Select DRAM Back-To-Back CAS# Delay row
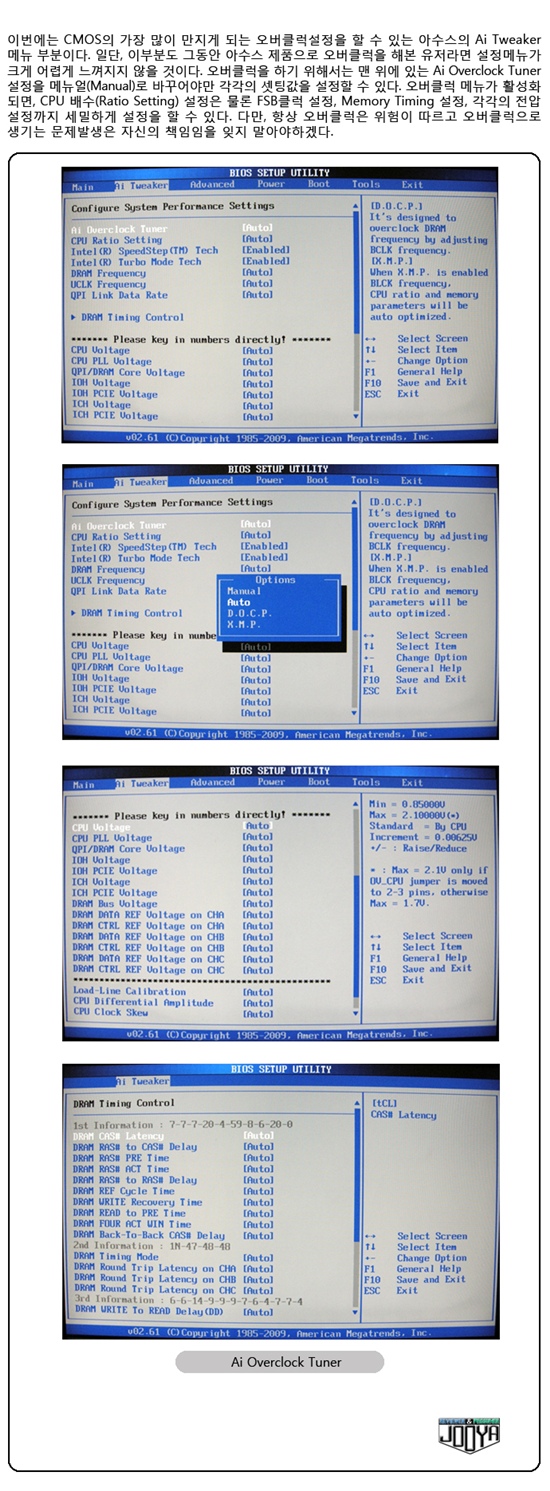This screenshot has width=550, height=1491. [x=172, y=1235]
